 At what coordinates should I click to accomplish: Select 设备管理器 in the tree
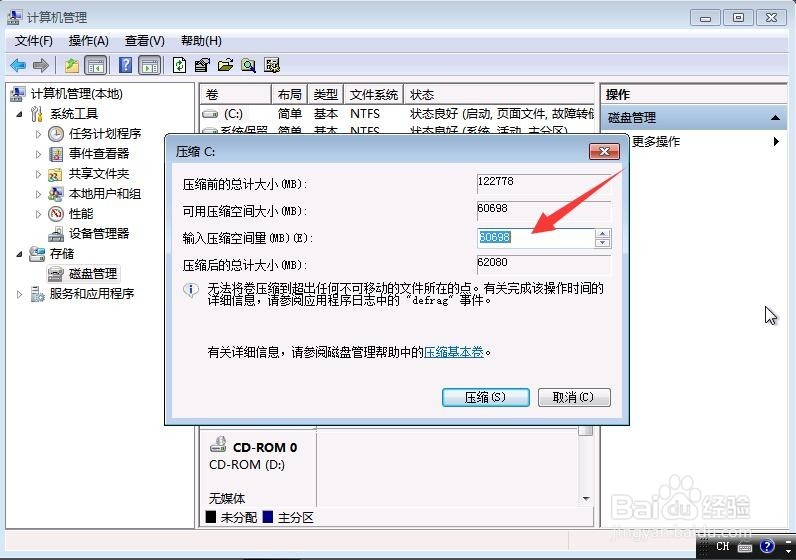click(x=99, y=234)
